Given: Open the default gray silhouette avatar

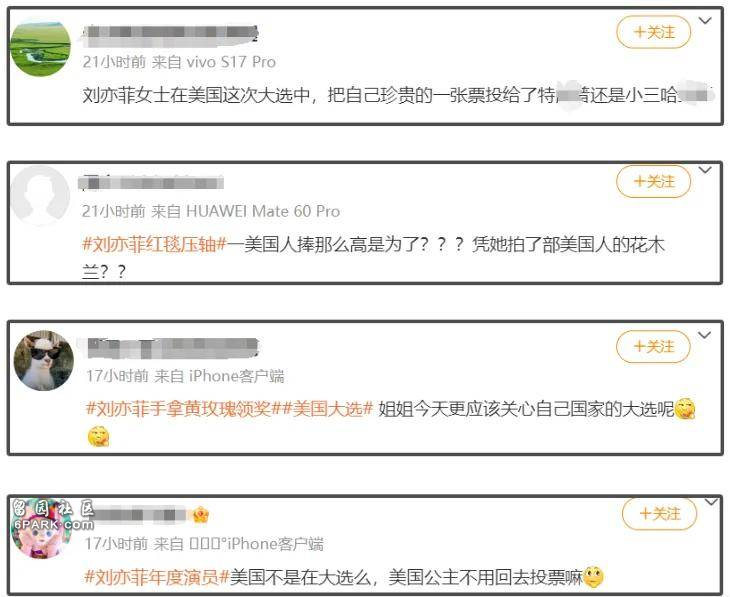Looking at the screenshot, I should pos(40,196).
